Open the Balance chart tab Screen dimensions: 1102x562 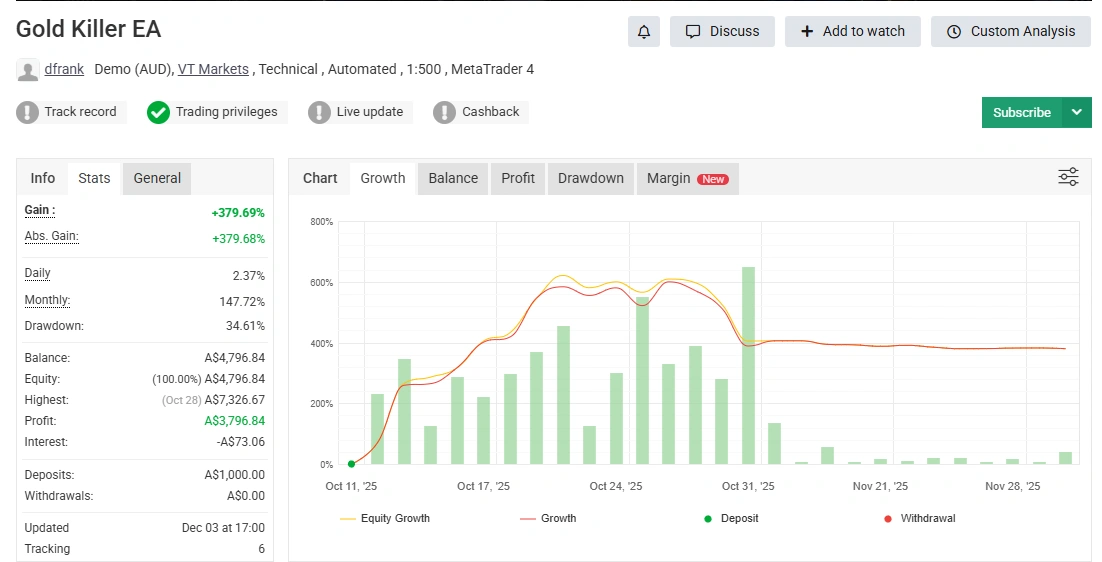pos(453,178)
